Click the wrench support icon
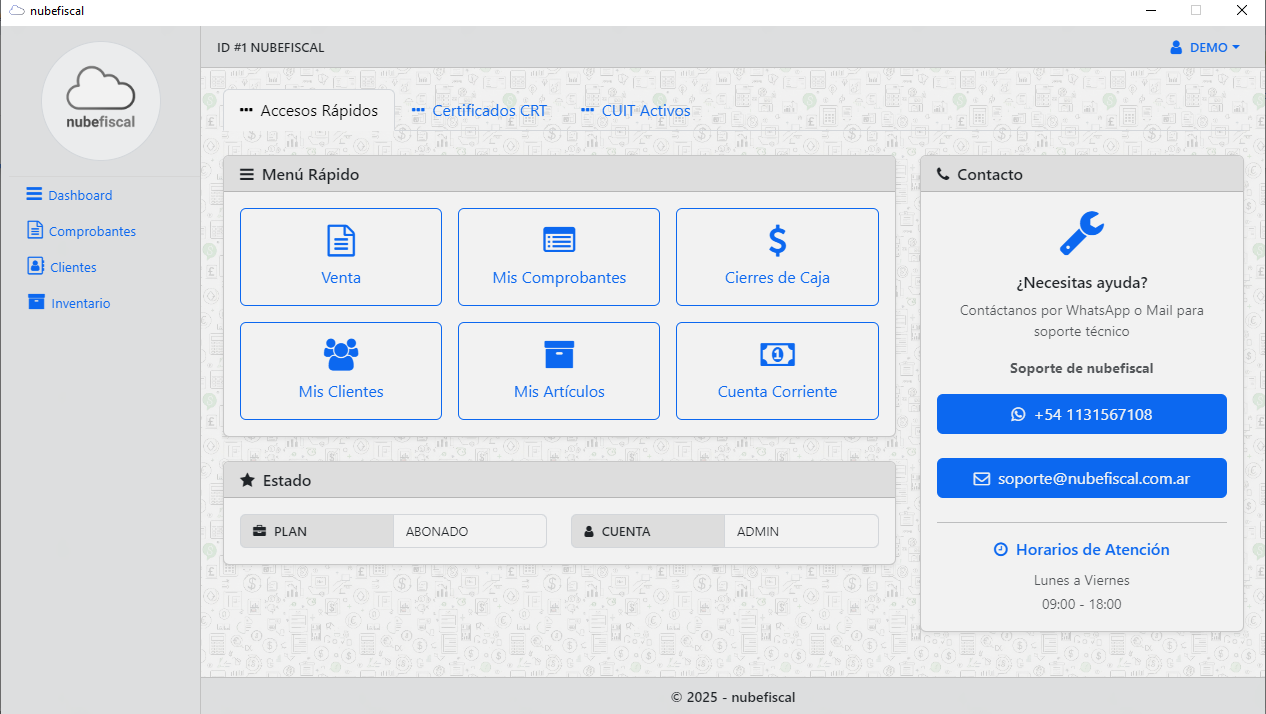The width and height of the screenshot is (1266, 714). (x=1081, y=234)
